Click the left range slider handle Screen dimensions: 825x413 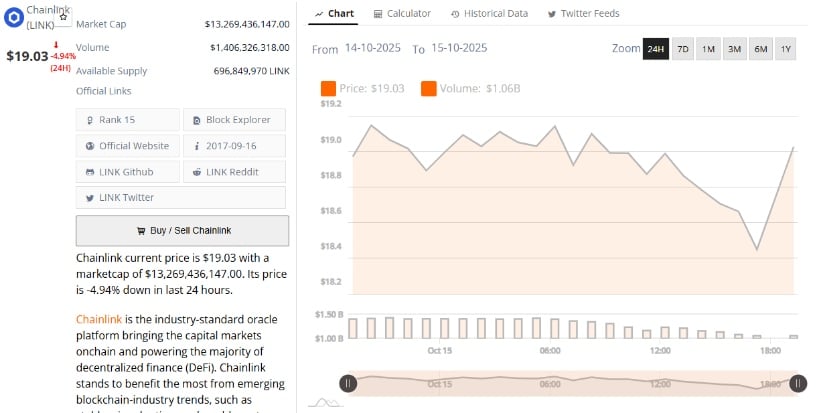[x=347, y=382]
